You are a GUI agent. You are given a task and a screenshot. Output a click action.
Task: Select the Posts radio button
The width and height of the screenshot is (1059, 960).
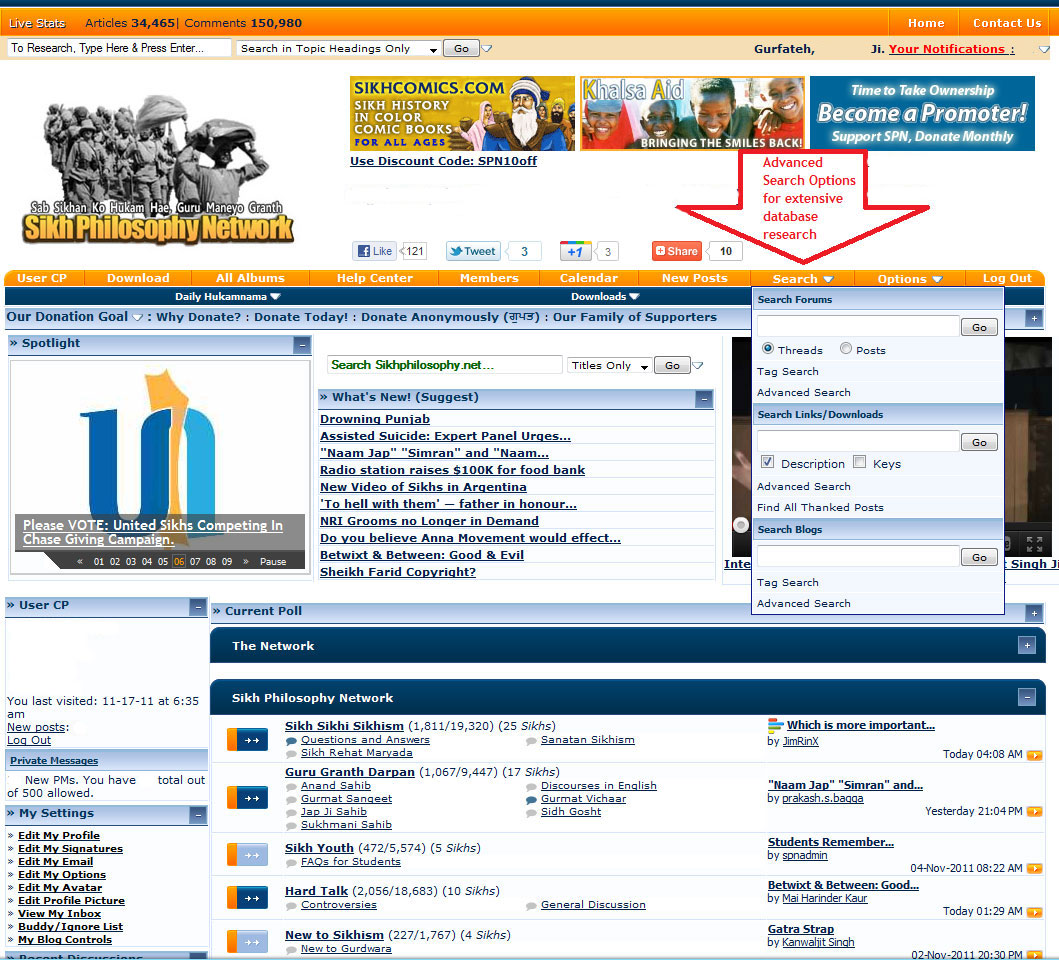pyautogui.click(x=846, y=349)
